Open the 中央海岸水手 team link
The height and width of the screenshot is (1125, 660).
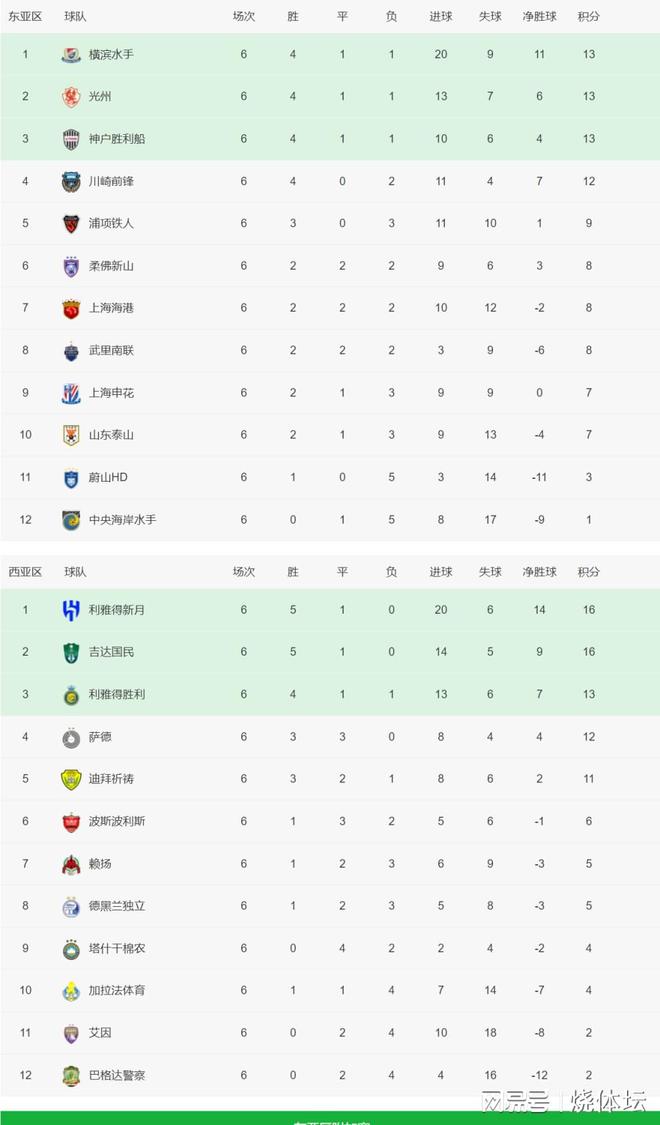[x=123, y=519]
